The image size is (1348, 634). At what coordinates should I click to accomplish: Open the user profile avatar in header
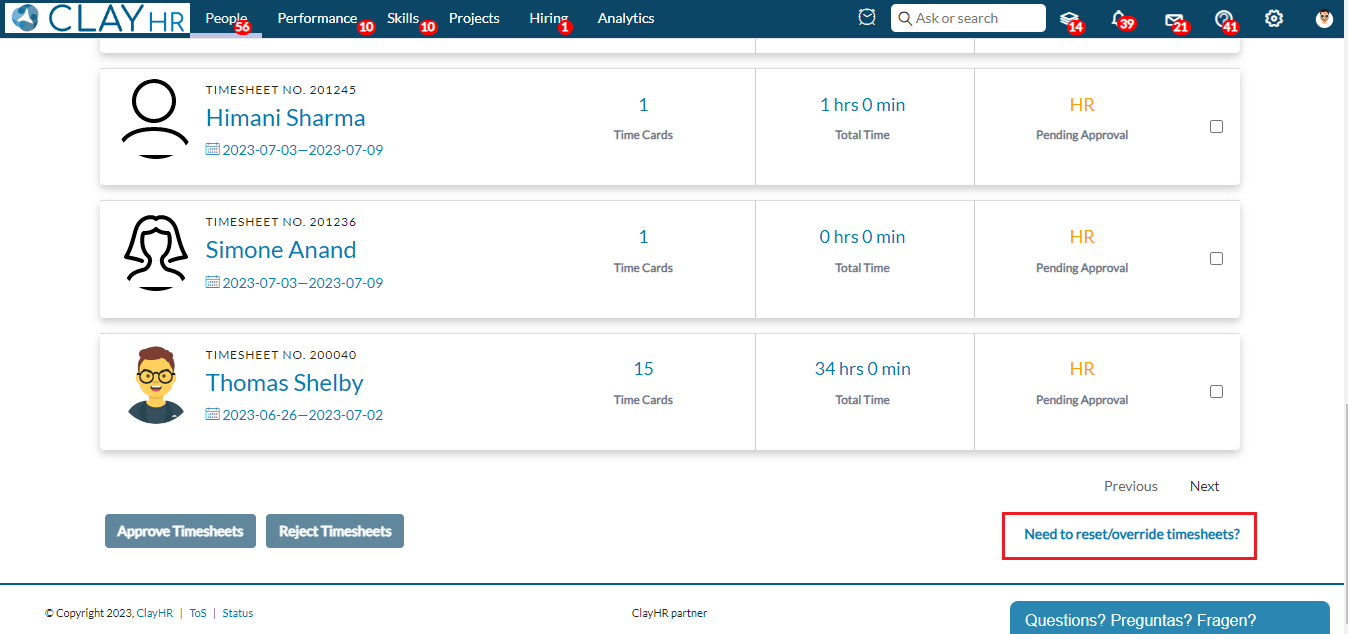coord(1324,18)
